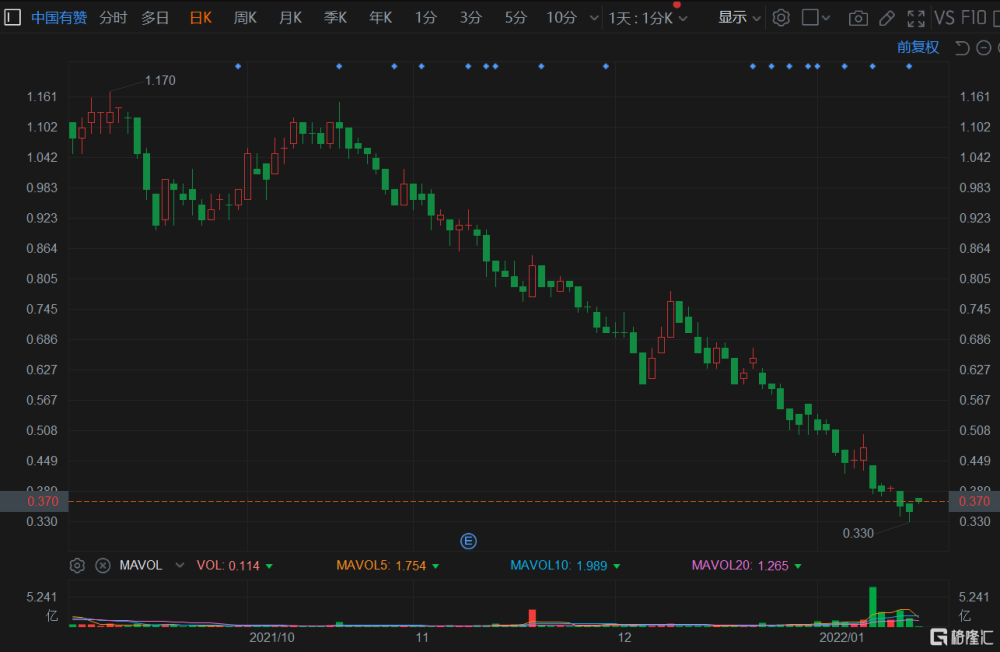This screenshot has width=1000, height=652.
Task: Click the 2021/10 date axis label
Action: pyautogui.click(x=272, y=637)
